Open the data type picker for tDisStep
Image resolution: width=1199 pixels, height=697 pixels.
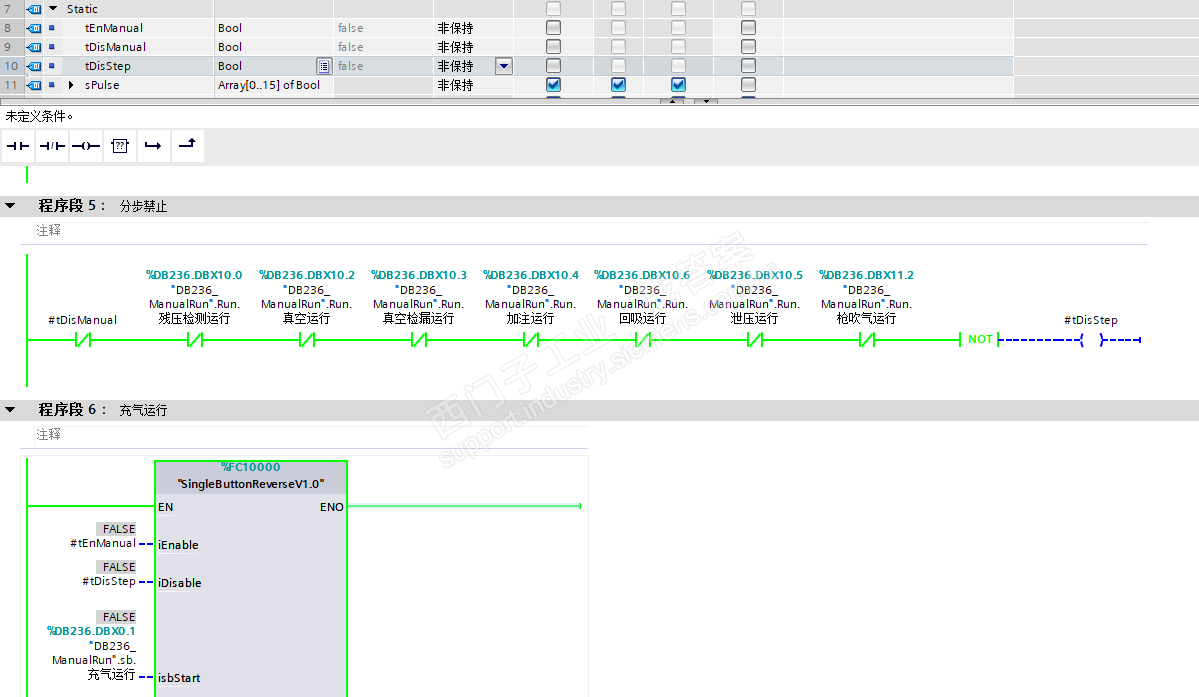click(324, 66)
